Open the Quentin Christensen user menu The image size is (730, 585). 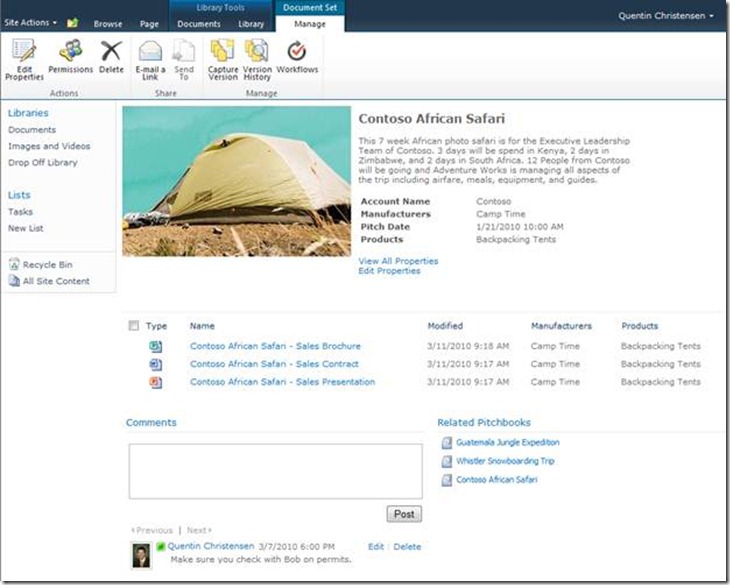666,16
